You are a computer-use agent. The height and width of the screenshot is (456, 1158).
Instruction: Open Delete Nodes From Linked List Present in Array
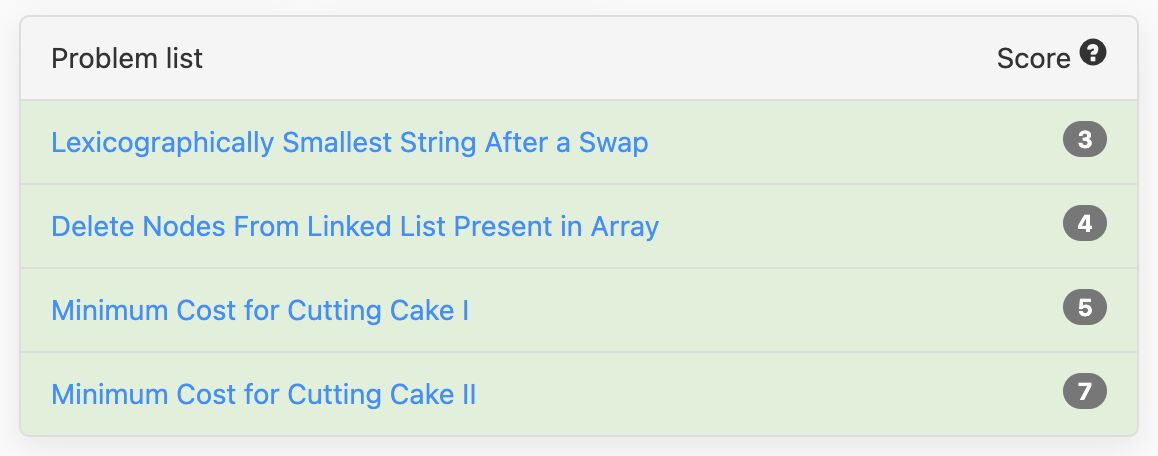pyautogui.click(x=354, y=226)
